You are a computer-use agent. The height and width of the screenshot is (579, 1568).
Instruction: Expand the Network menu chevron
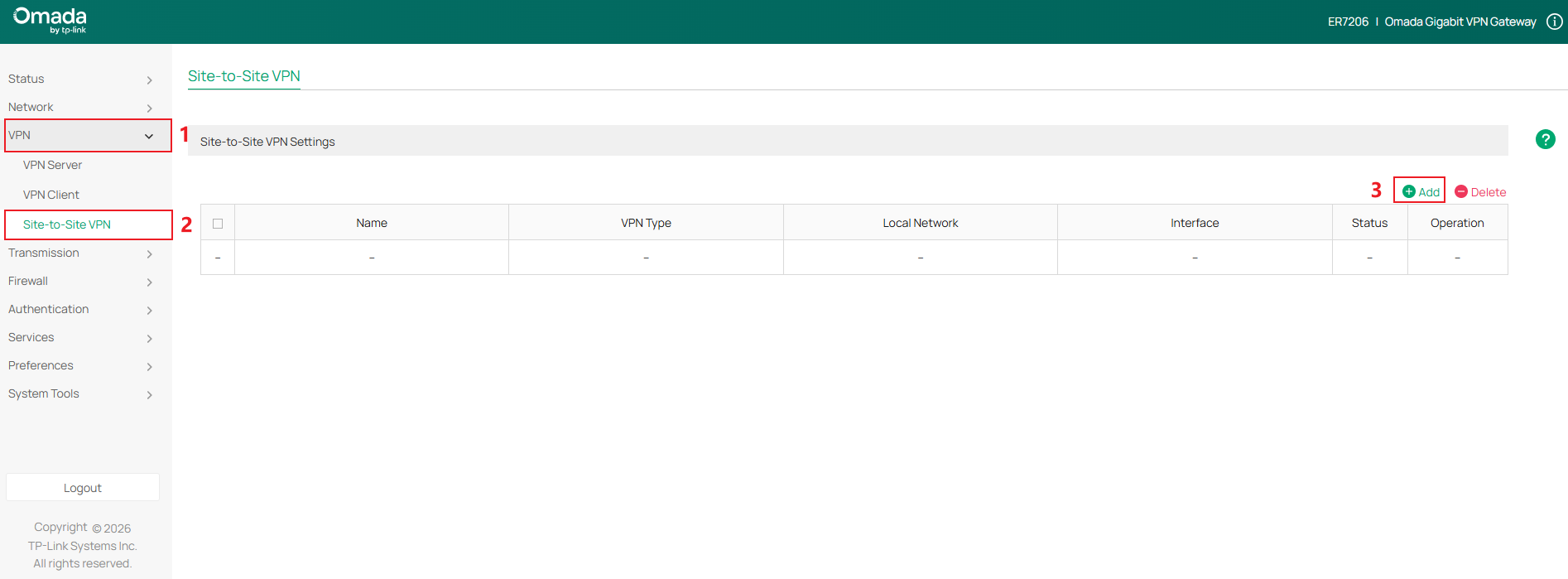pos(149,109)
